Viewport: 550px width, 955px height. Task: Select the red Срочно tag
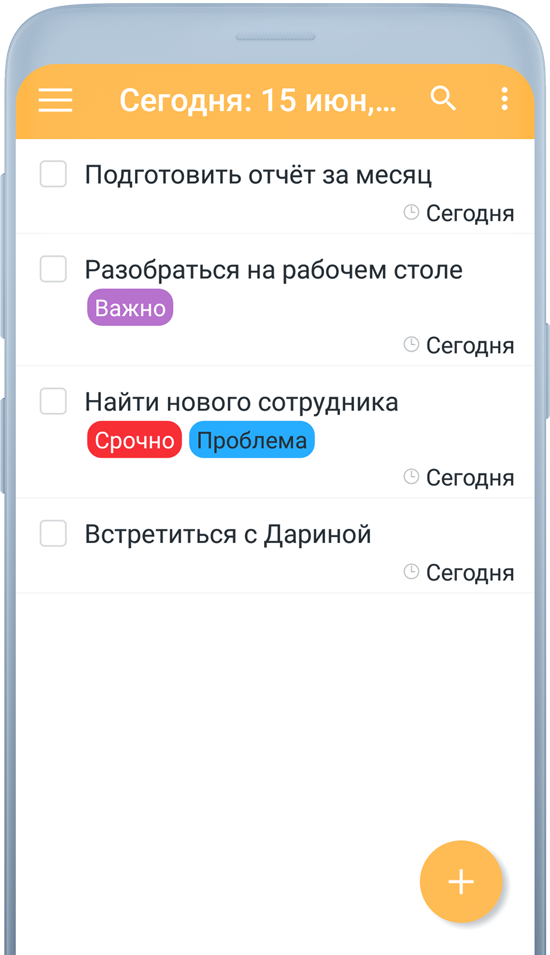135,440
